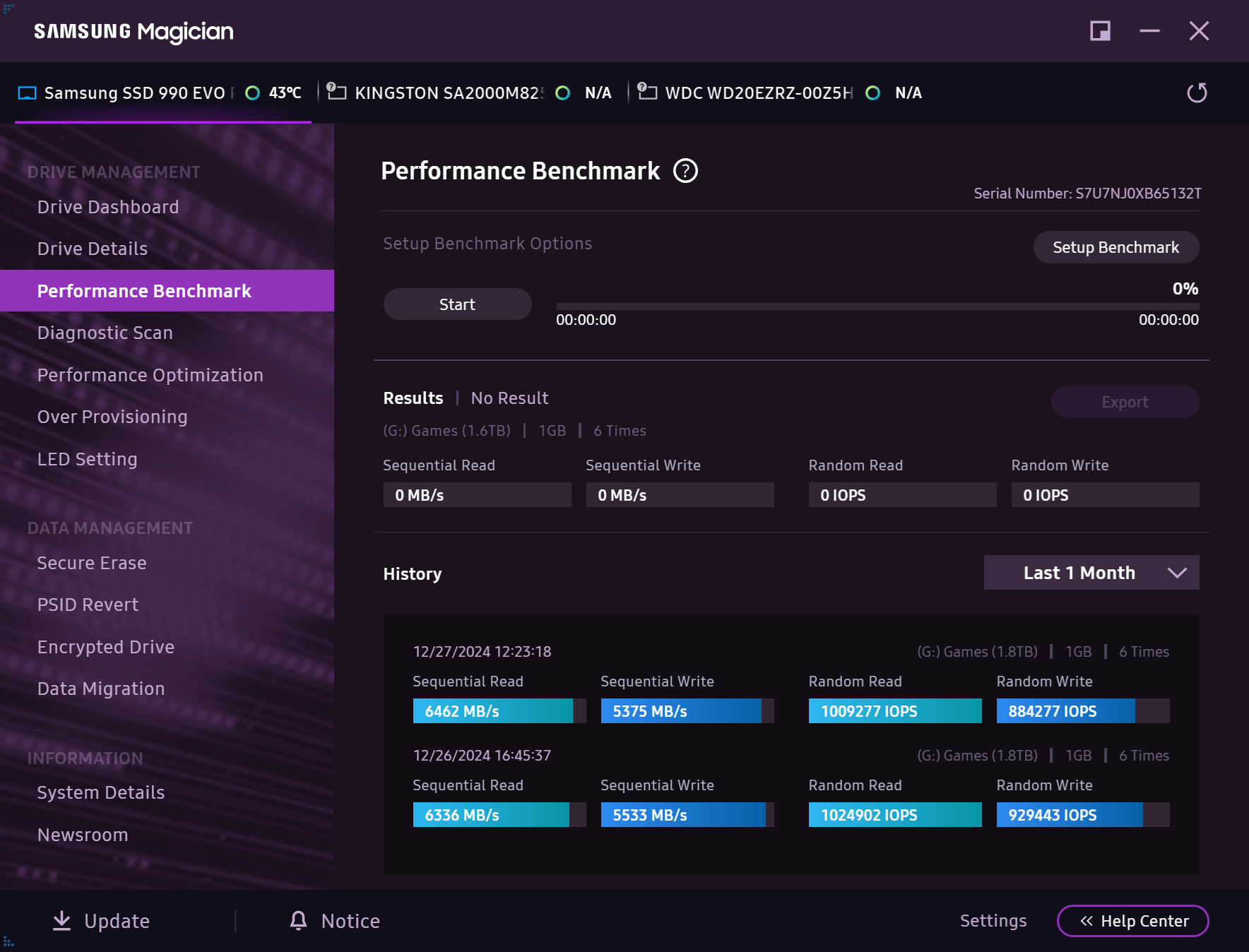Open Settings from the bottom bar
This screenshot has width=1249, height=952.
click(993, 920)
